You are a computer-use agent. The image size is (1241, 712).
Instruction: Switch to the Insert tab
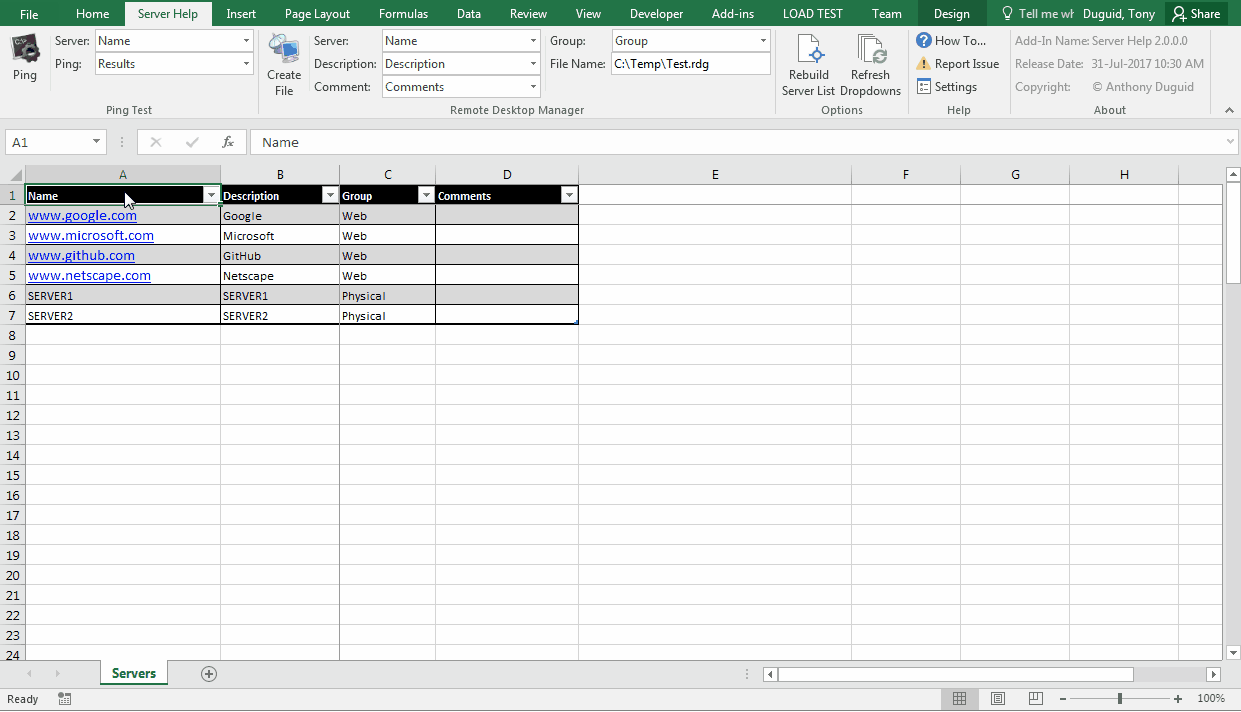241,14
